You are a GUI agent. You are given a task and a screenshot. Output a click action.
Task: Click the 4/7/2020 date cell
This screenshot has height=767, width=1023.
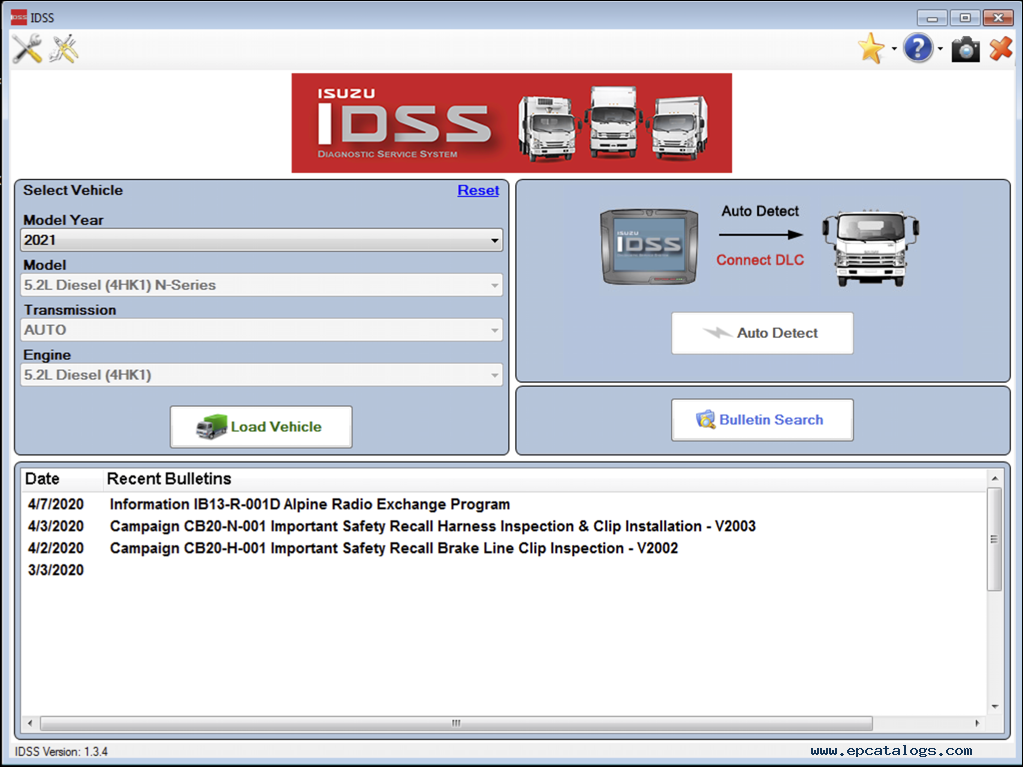[x=55, y=504]
